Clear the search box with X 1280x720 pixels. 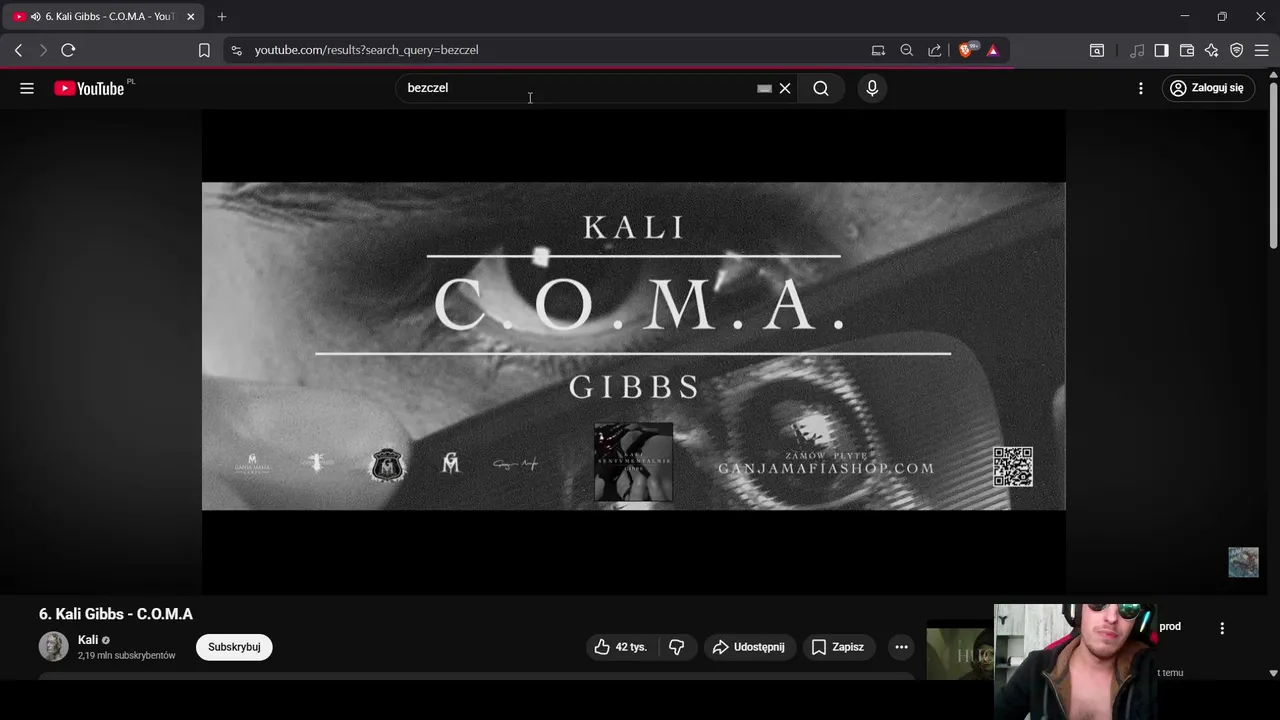[785, 88]
